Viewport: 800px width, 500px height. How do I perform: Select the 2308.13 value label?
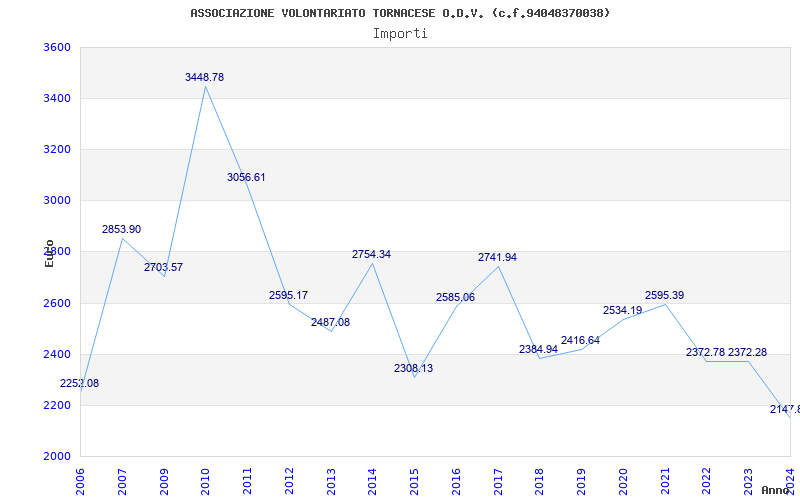click(413, 368)
